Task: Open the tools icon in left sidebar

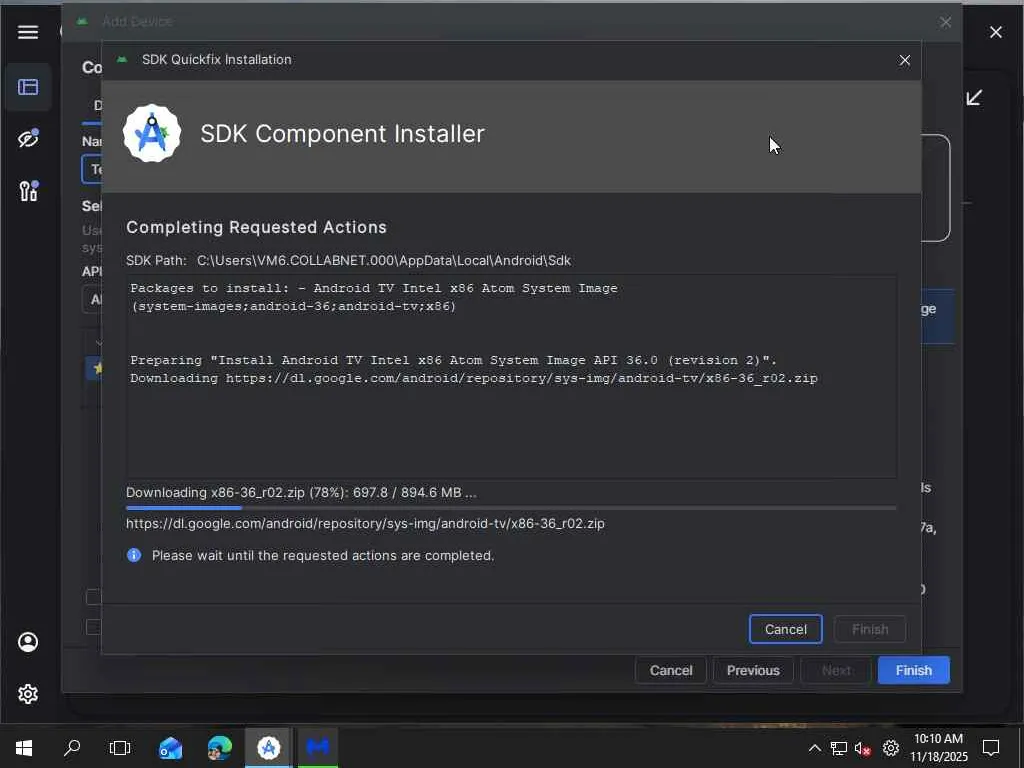Action: (x=28, y=190)
